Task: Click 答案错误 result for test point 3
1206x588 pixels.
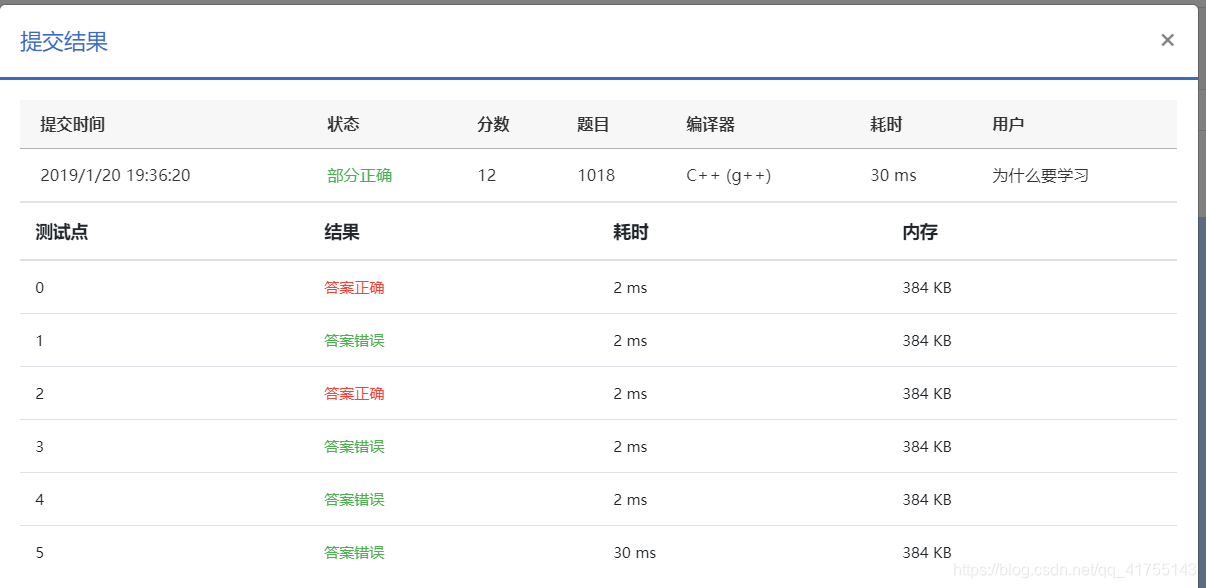Action: (x=354, y=447)
